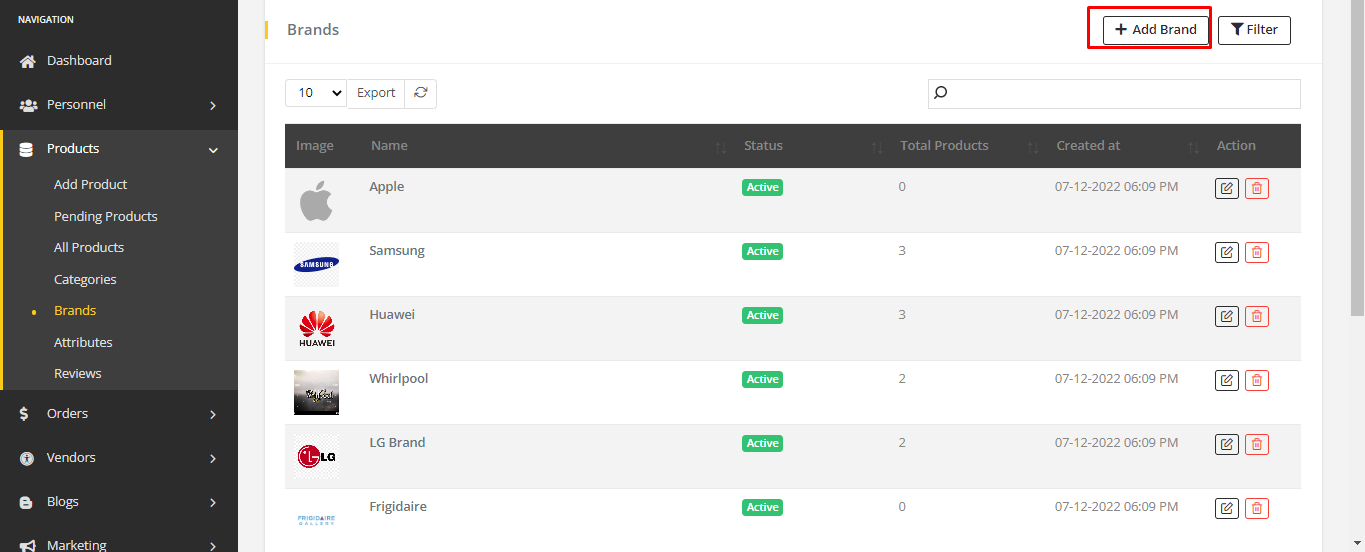This screenshot has width=1365, height=552.
Task: Click the brands search field
Action: 1114,94
